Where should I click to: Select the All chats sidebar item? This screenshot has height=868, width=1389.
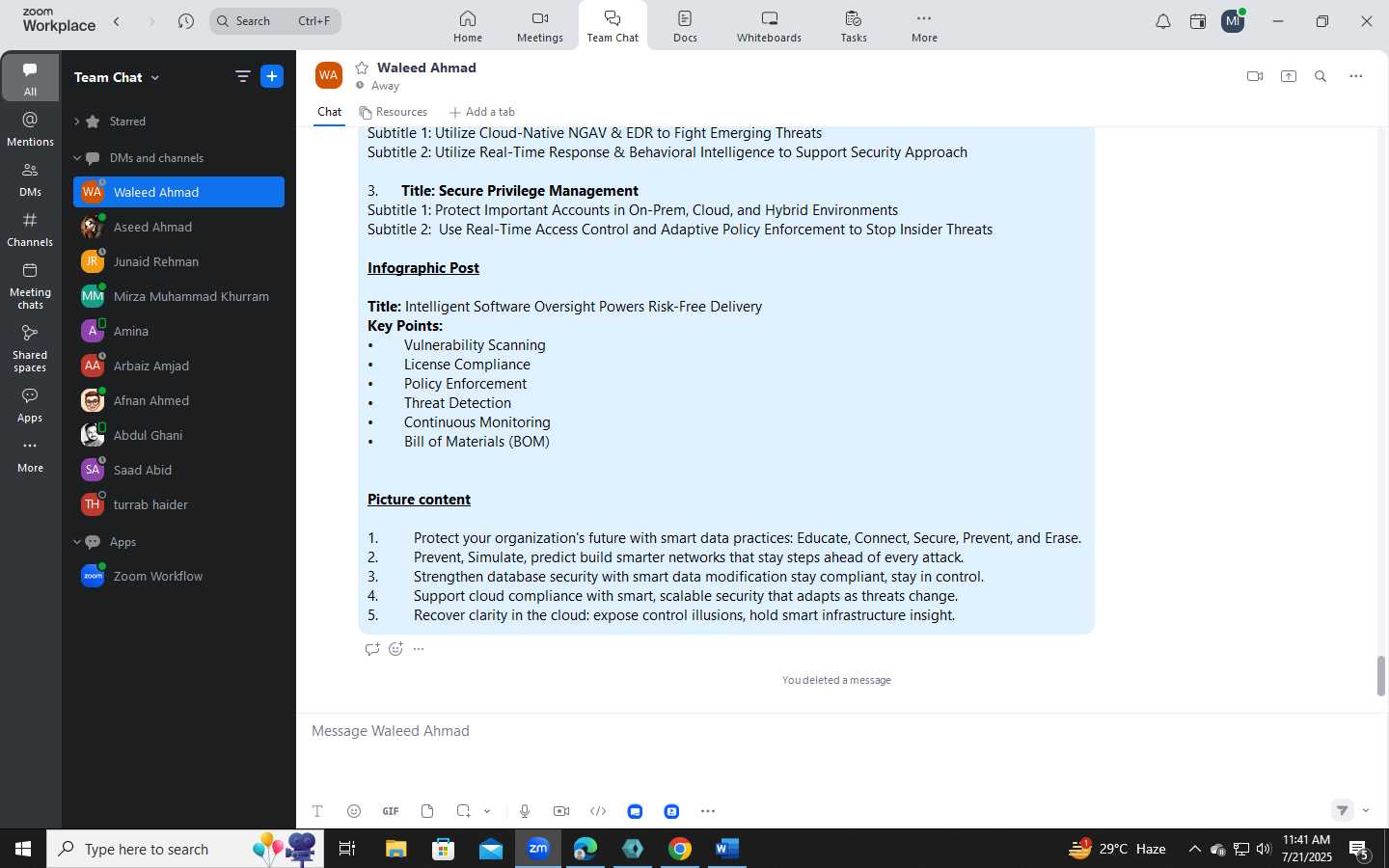point(30,77)
